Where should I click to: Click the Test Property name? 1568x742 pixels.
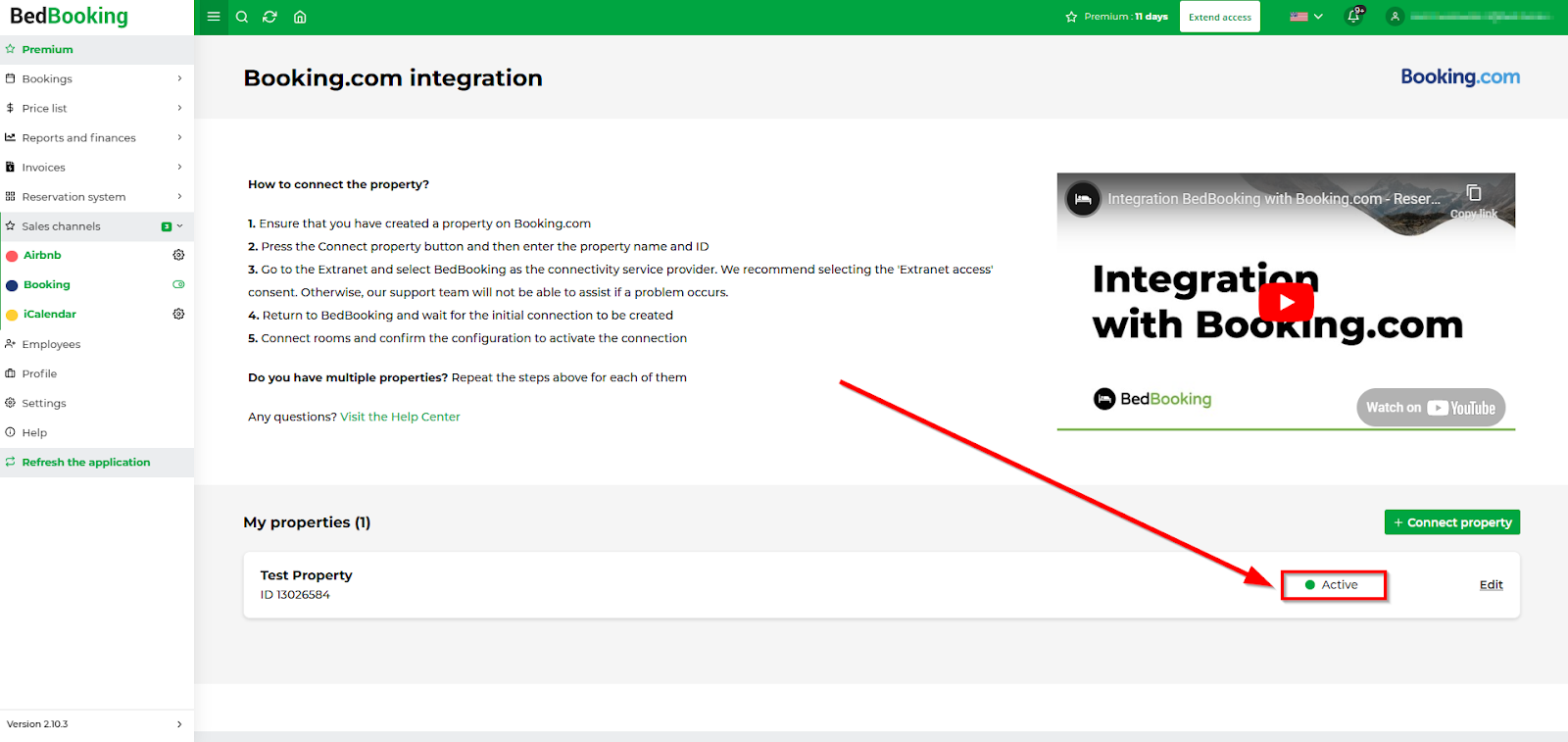(307, 575)
